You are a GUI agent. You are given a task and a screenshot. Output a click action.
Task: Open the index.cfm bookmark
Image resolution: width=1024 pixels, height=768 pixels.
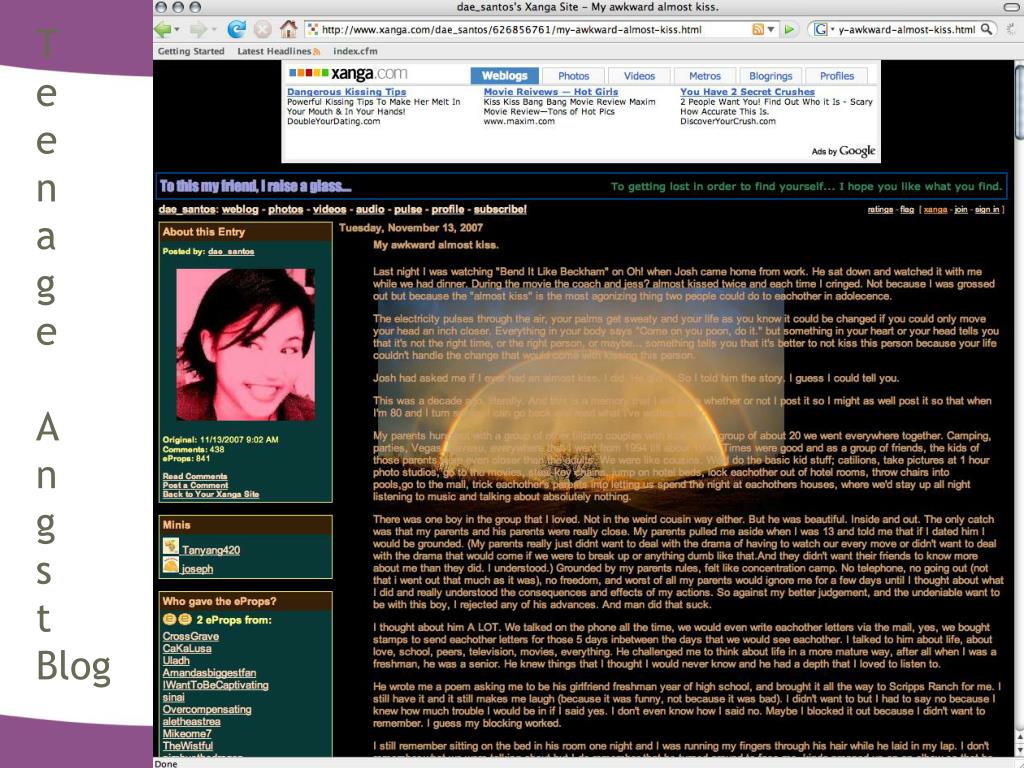click(x=355, y=51)
